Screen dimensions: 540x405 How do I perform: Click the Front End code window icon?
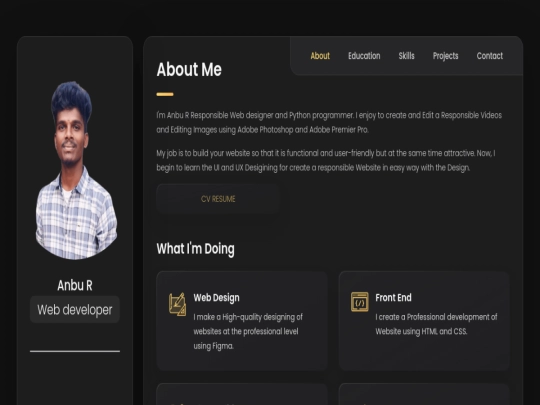click(x=360, y=302)
